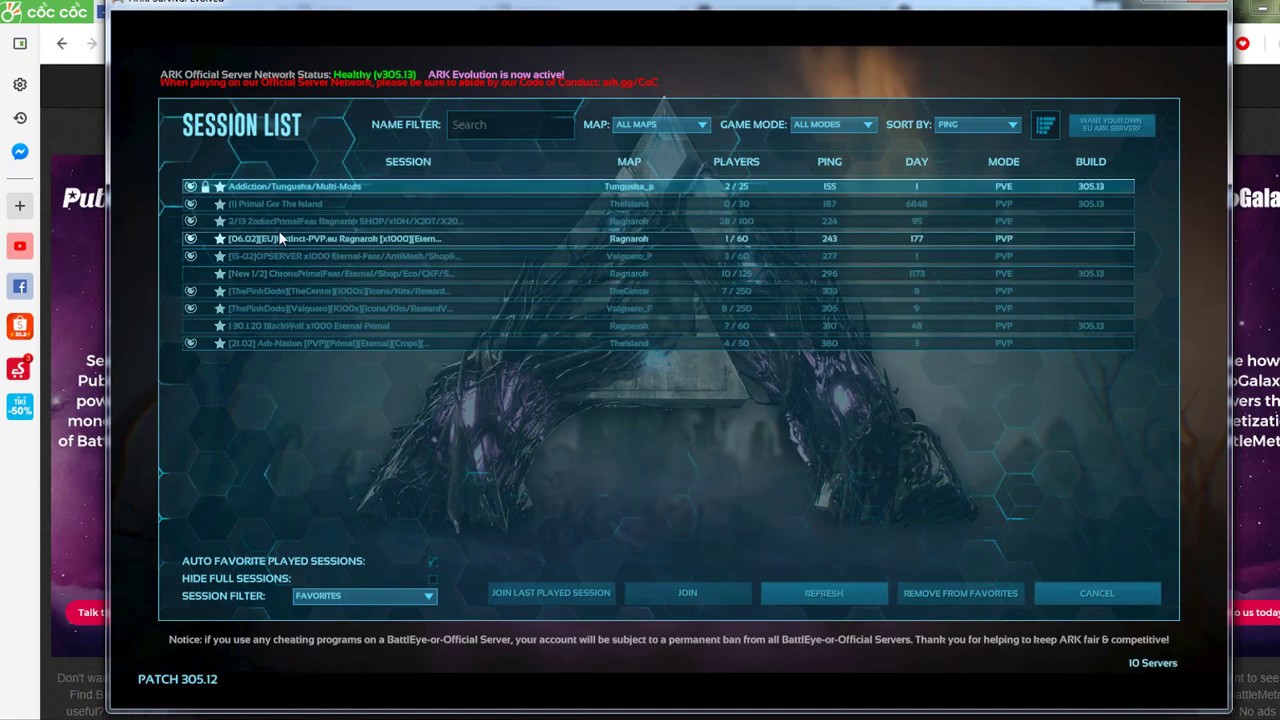Screen dimensions: 1280x720
Task: Add a new sidebar shortcut with plus icon
Action: click(20, 206)
